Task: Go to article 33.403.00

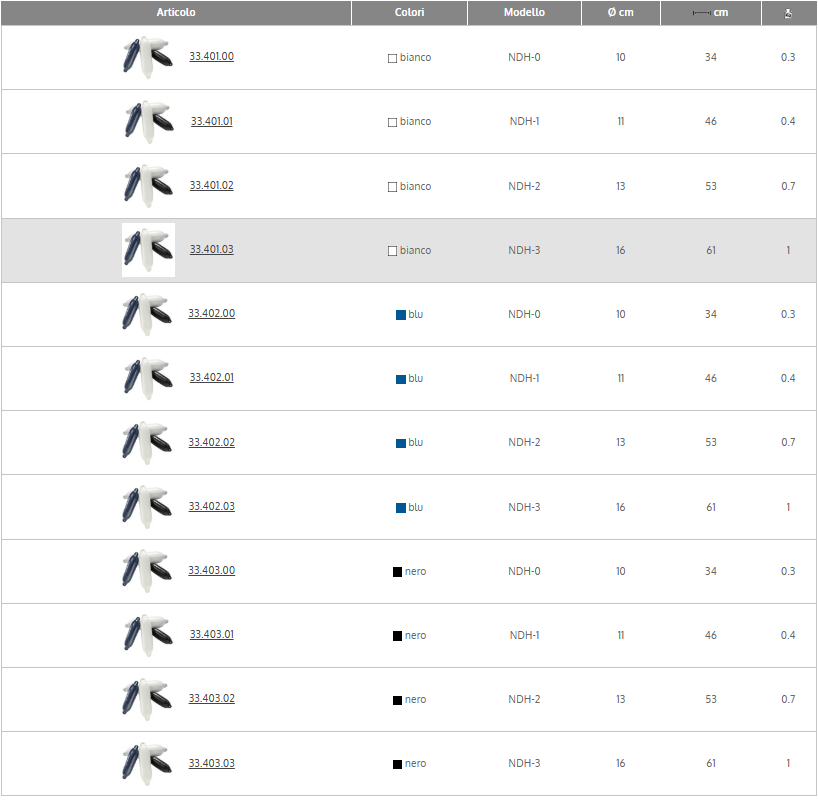Action: pos(212,570)
